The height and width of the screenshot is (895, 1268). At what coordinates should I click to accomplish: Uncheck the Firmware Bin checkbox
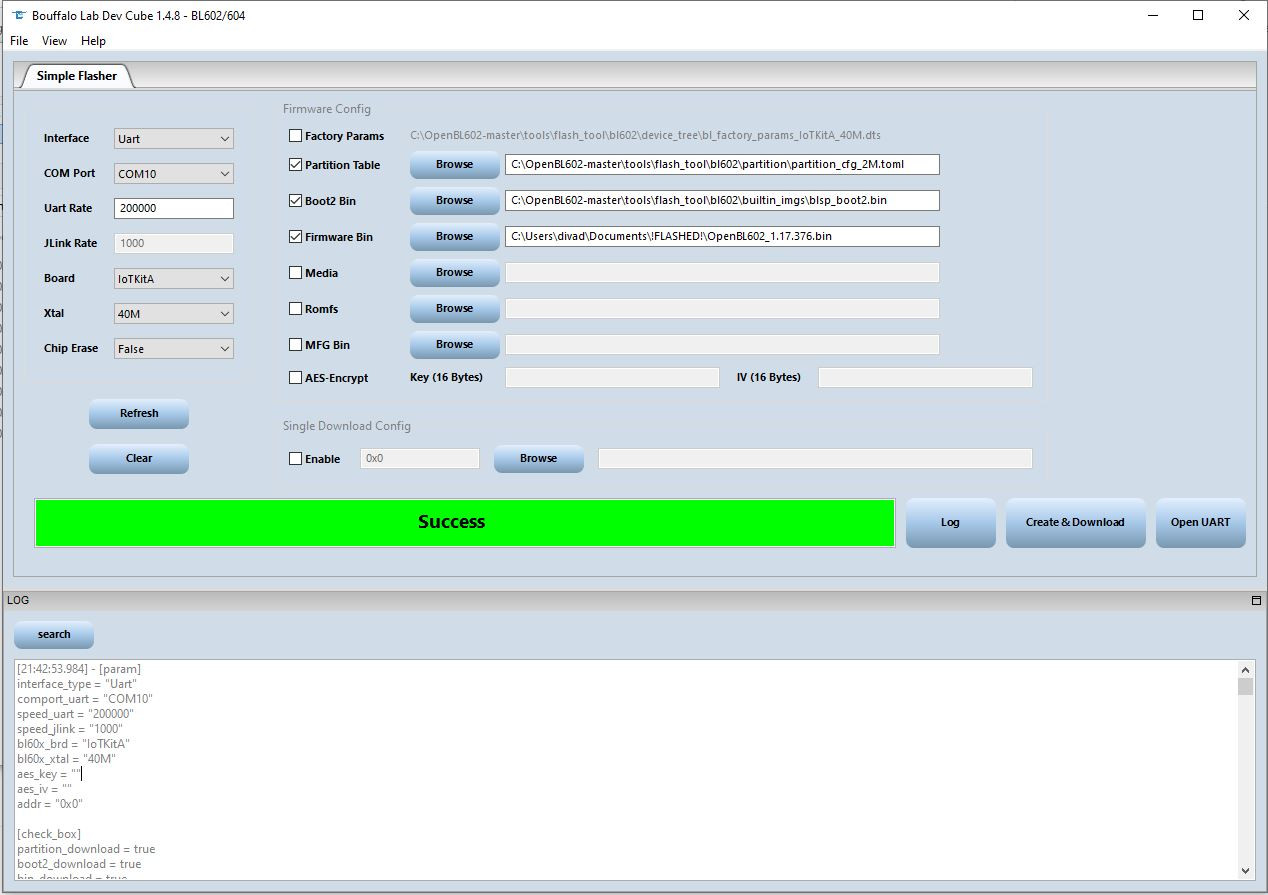pyautogui.click(x=295, y=236)
